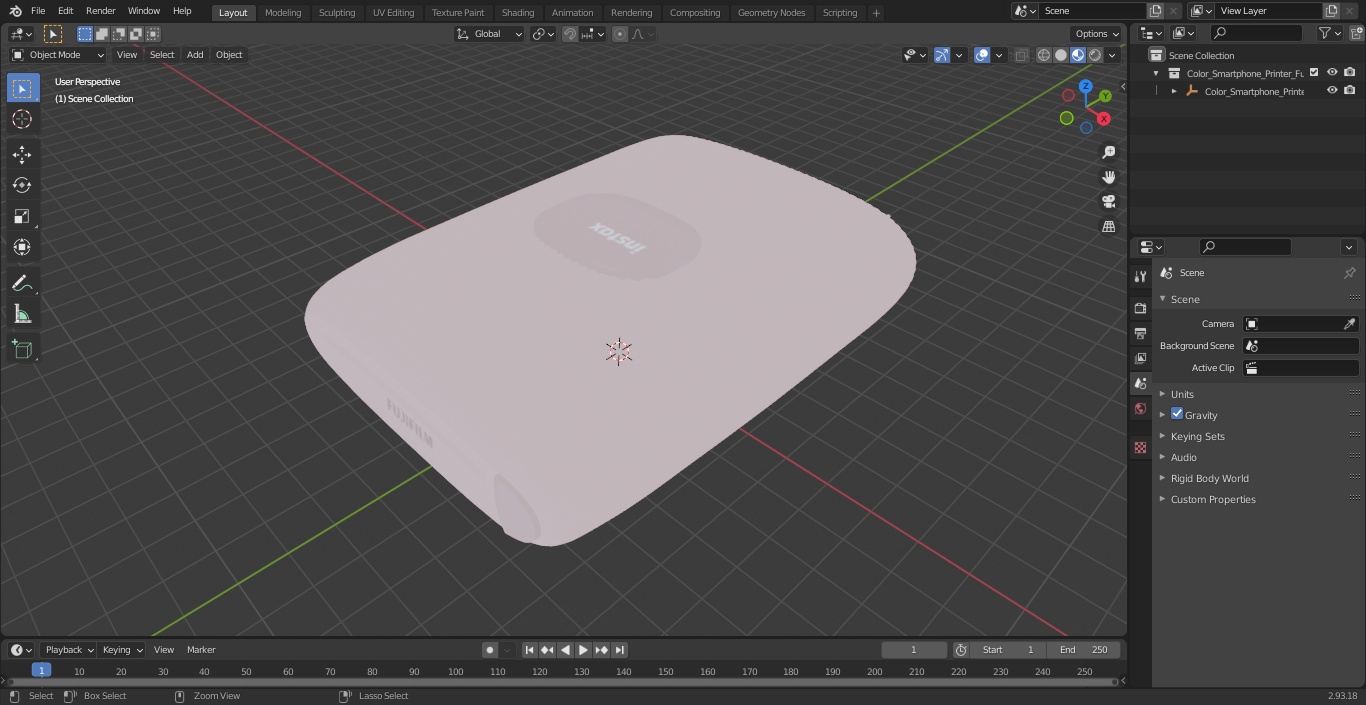This screenshot has width=1366, height=705.
Task: Open the Playback dropdown in the timeline
Action: click(x=68, y=650)
